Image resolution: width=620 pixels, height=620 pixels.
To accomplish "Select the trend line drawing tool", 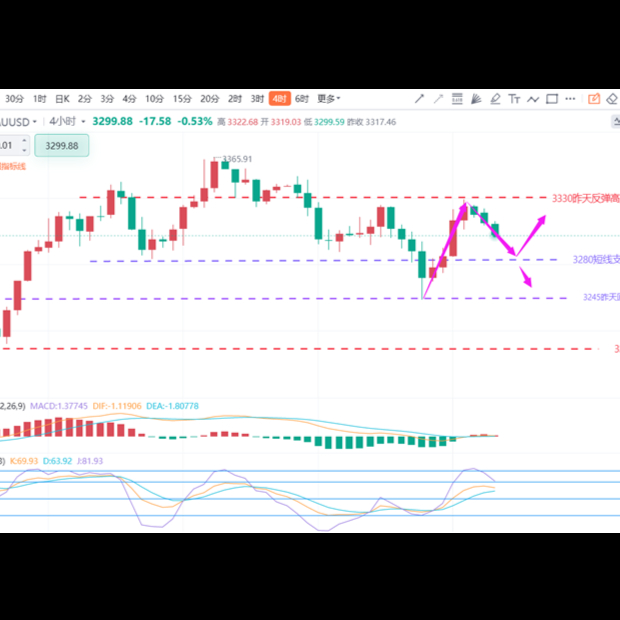I will tap(419, 99).
